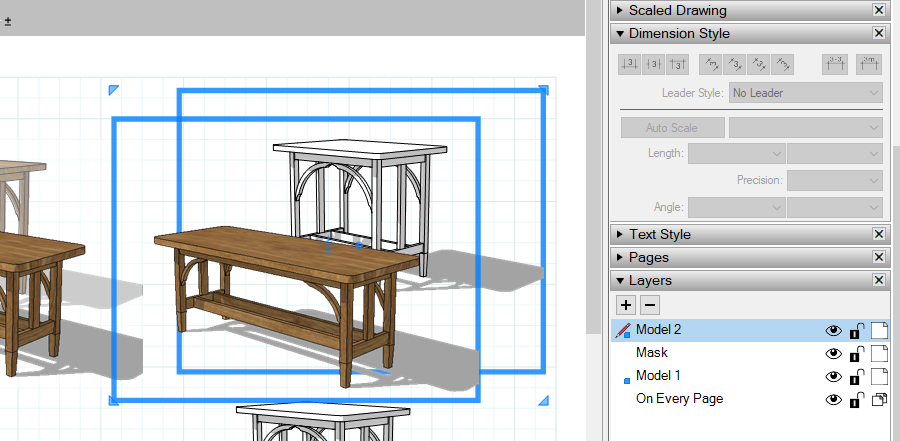Viewport: 900px width, 441px height.
Task: Expand the Pages panel
Action: 619,257
